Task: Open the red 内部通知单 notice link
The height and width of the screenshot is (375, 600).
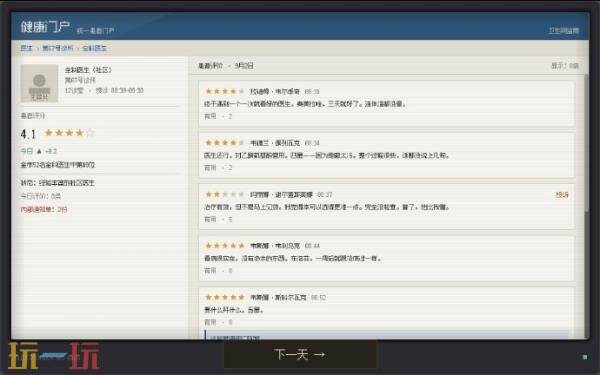Action: [44, 209]
